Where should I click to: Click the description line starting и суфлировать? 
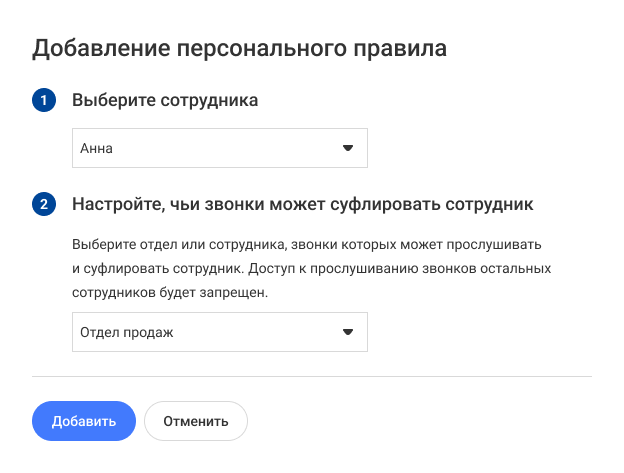point(311,269)
